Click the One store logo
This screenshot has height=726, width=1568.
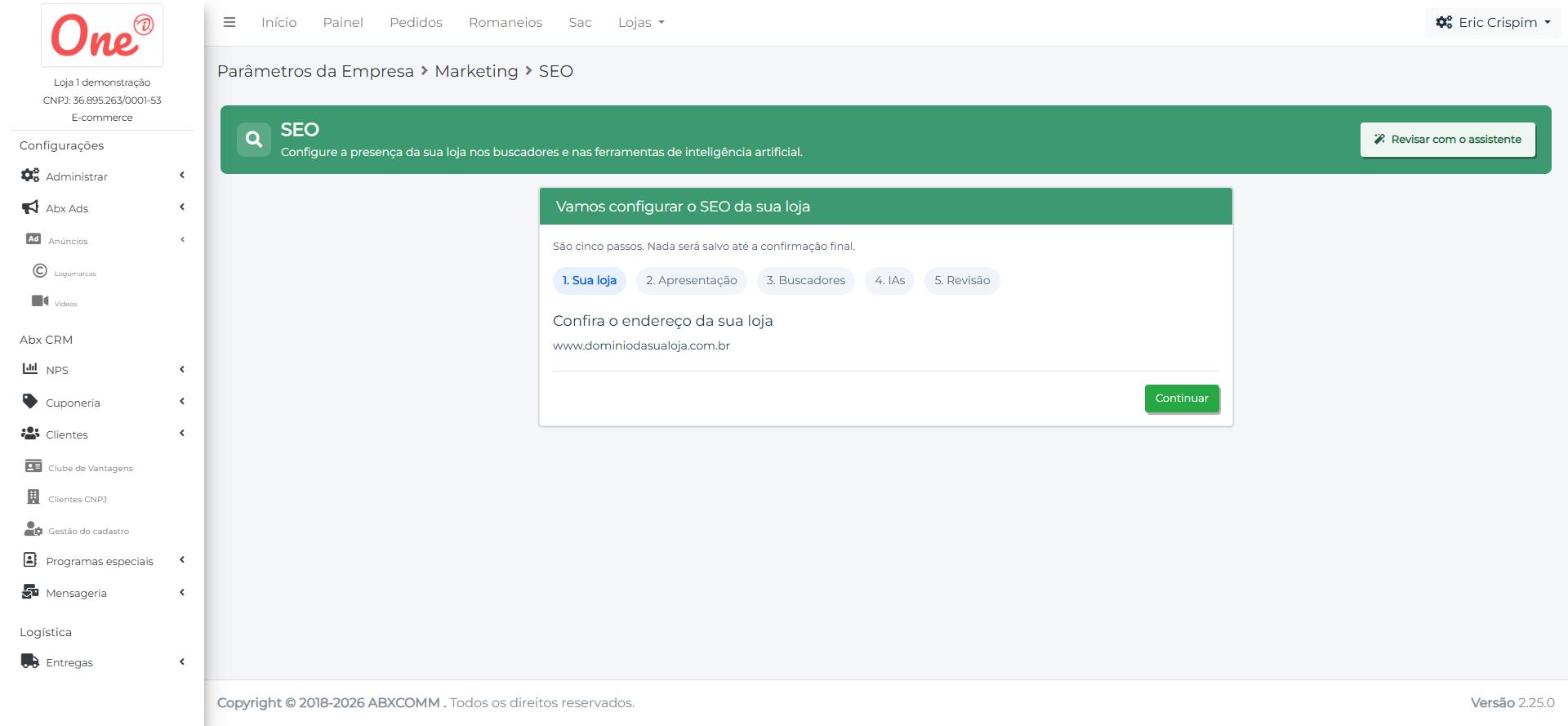coord(102,36)
